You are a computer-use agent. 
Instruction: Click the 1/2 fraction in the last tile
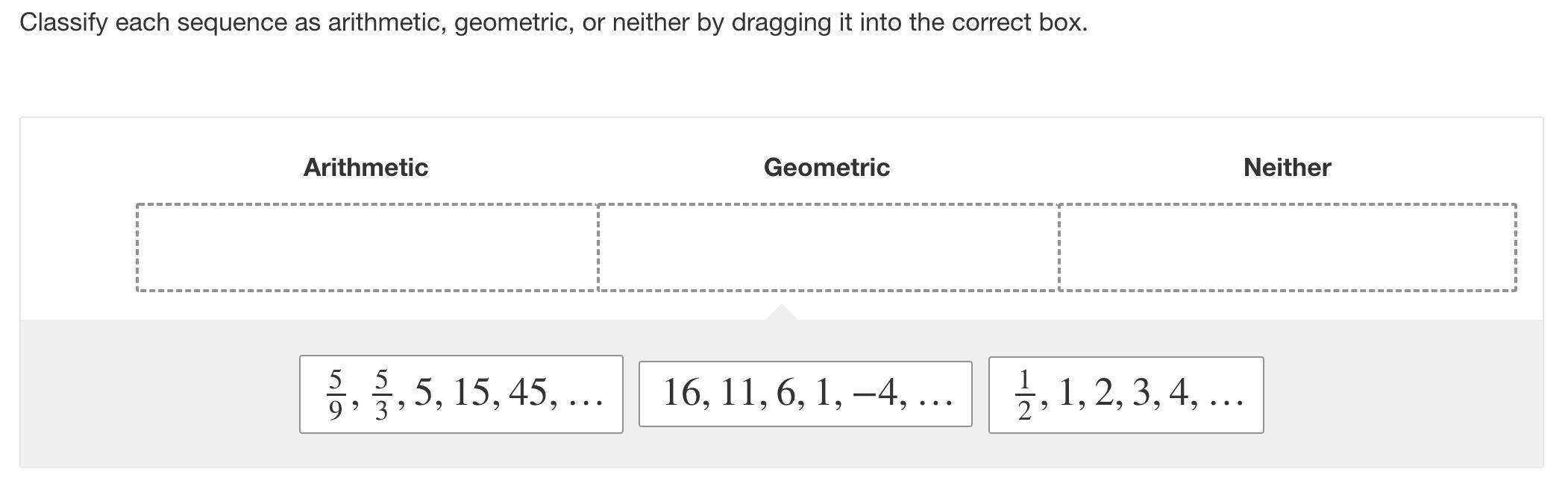click(1024, 394)
